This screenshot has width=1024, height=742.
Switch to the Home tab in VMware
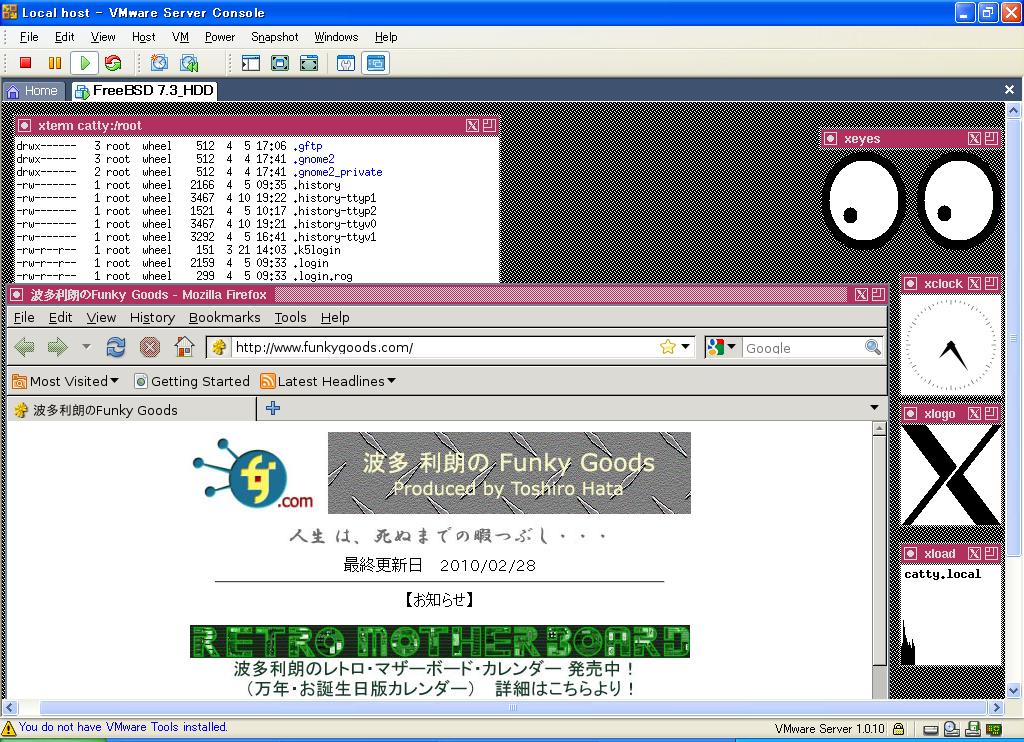[33, 91]
